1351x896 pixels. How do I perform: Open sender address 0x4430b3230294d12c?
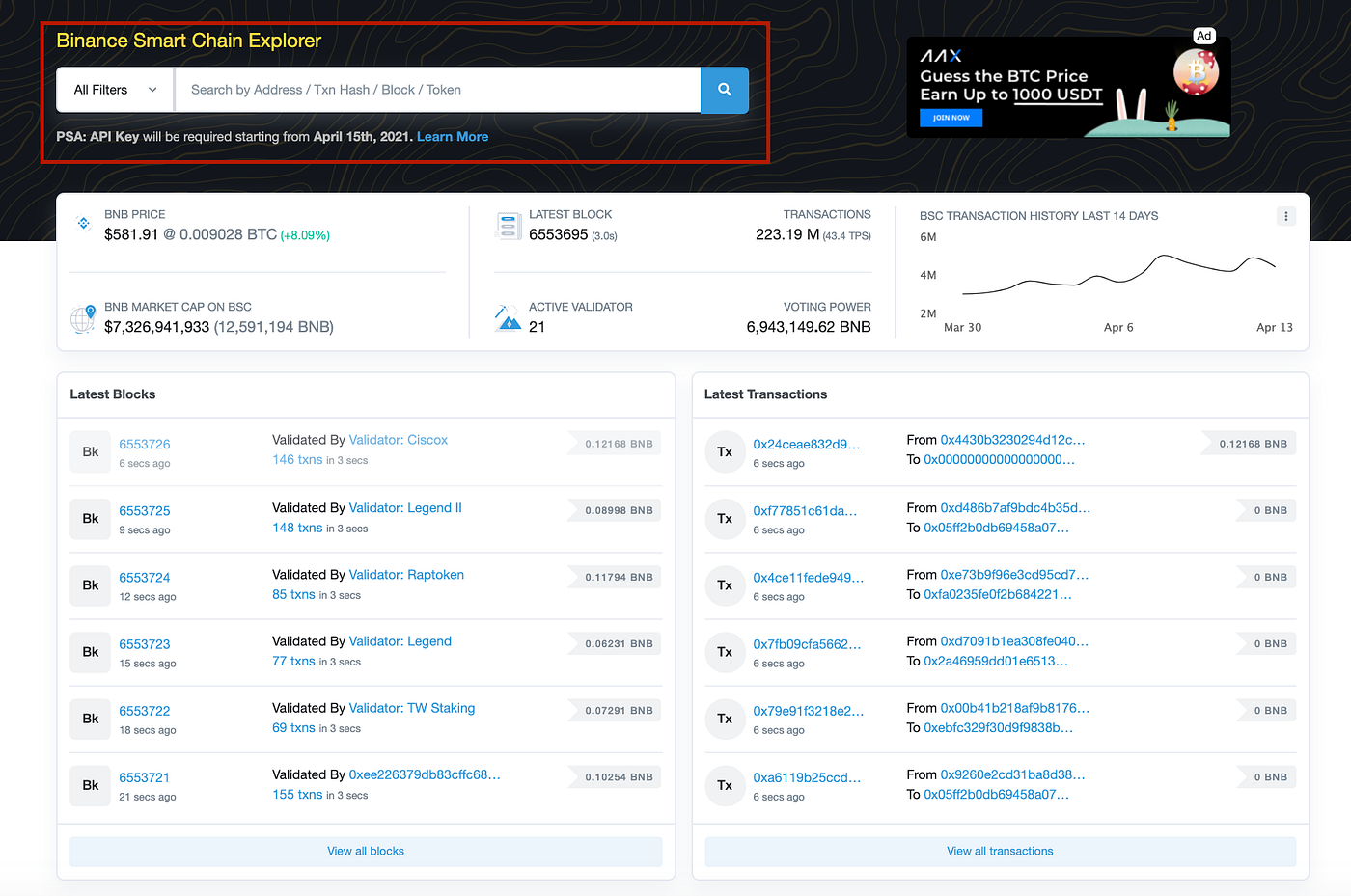coord(1013,440)
